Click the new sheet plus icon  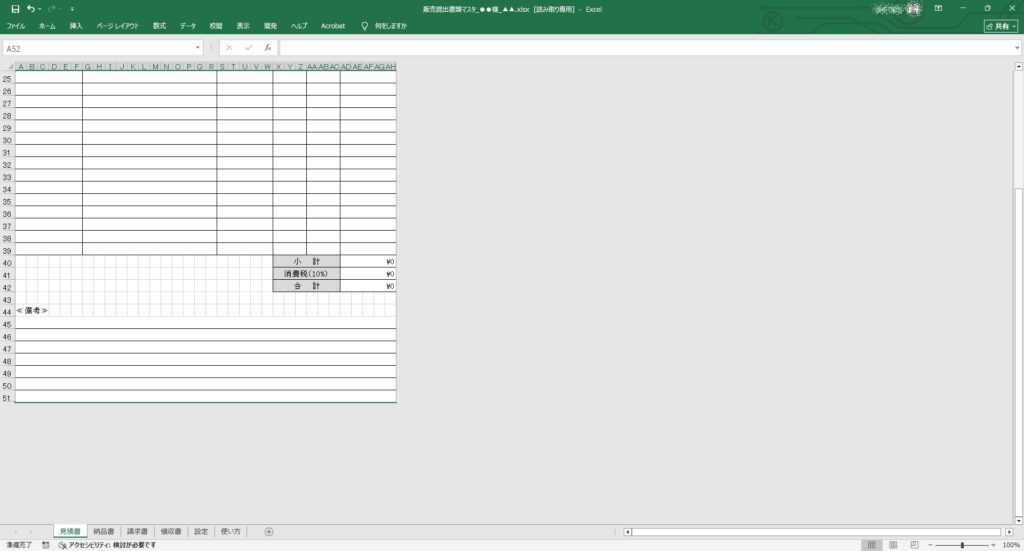pyautogui.click(x=268, y=531)
